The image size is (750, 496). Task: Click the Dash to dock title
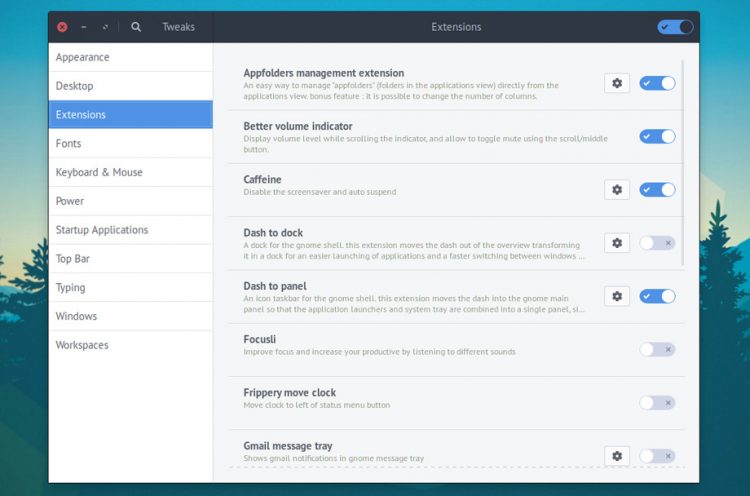point(273,233)
